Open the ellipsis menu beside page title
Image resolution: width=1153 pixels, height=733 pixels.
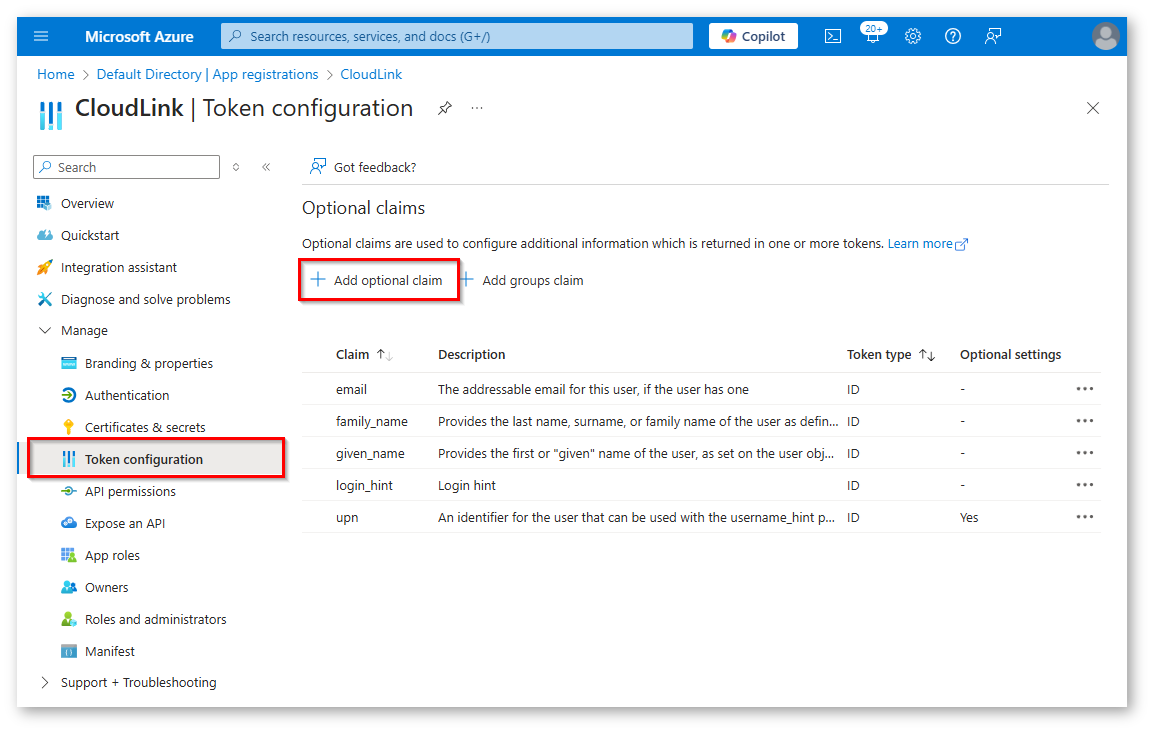477,108
